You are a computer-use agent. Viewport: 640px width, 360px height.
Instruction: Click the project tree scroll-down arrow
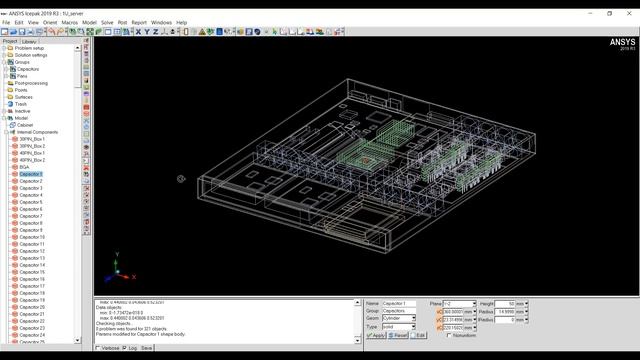pos(78,340)
